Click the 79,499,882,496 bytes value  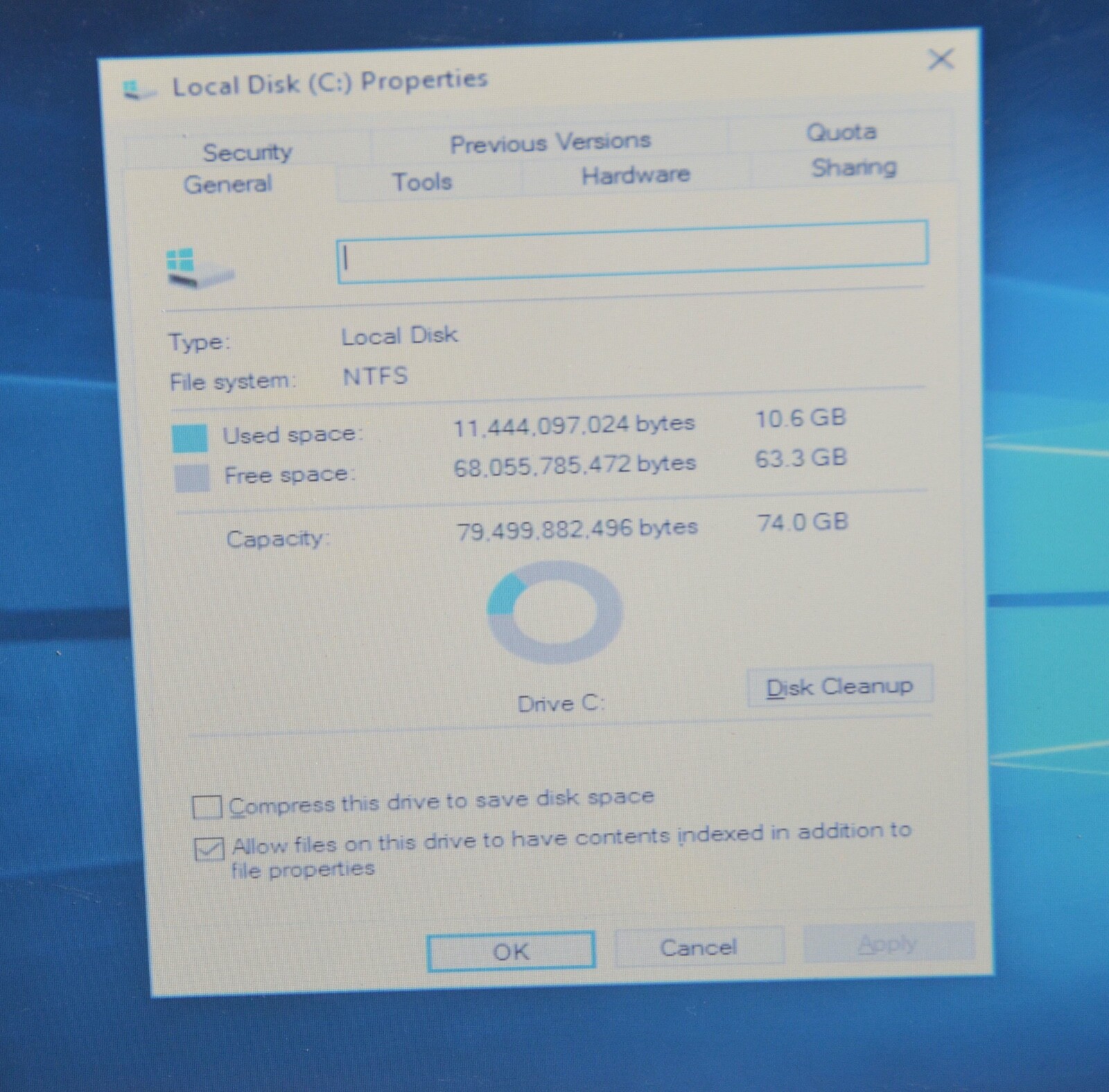pos(577,529)
